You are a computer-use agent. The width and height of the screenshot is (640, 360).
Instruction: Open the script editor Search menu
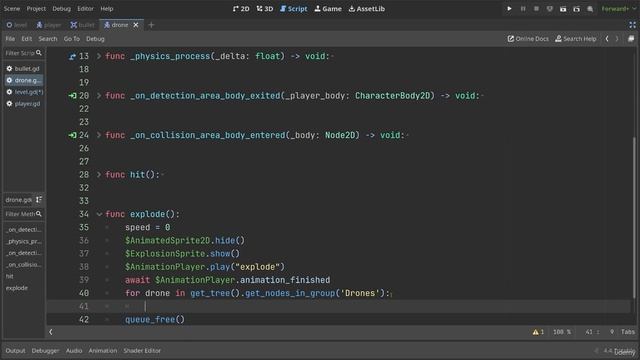[x=48, y=39]
